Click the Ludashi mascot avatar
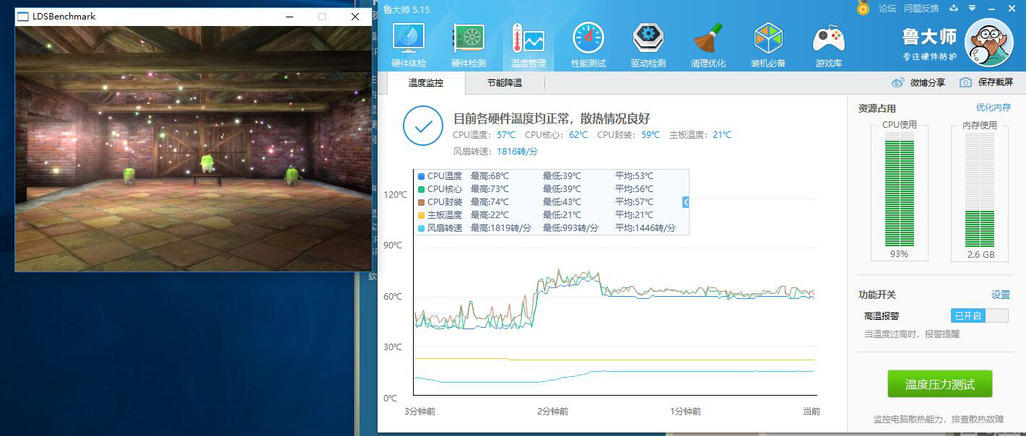Screen dimensions: 1026x436 989,43
